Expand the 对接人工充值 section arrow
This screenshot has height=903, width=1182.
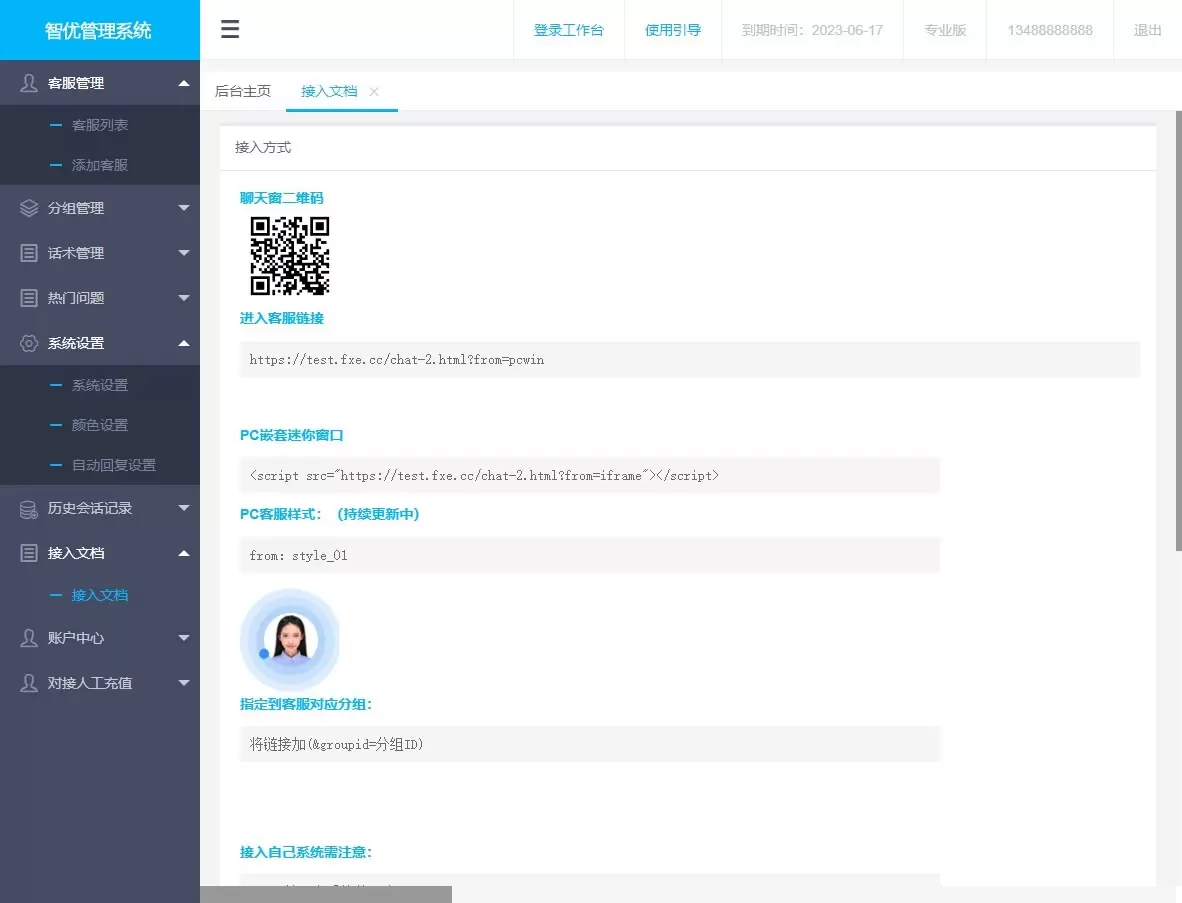point(184,683)
